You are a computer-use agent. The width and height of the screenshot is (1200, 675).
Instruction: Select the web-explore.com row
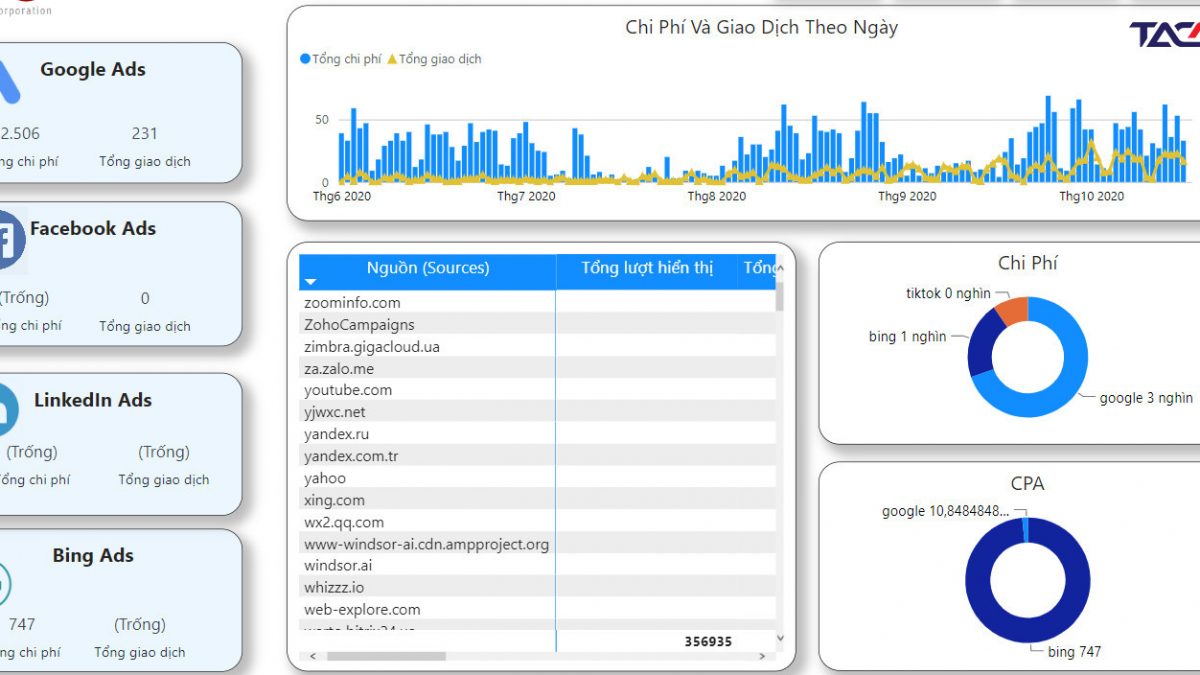pos(538,609)
